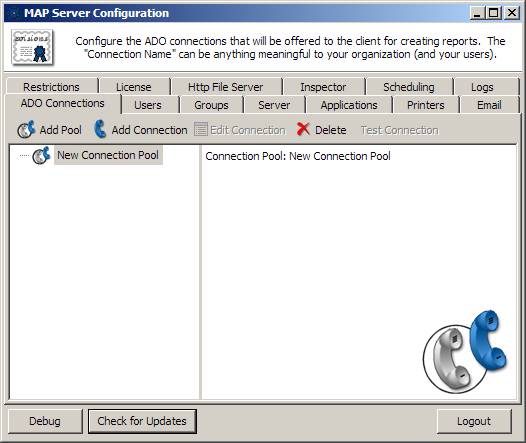Click the Check for Updates button
Image resolution: width=526 pixels, height=443 pixels.
coord(142,421)
